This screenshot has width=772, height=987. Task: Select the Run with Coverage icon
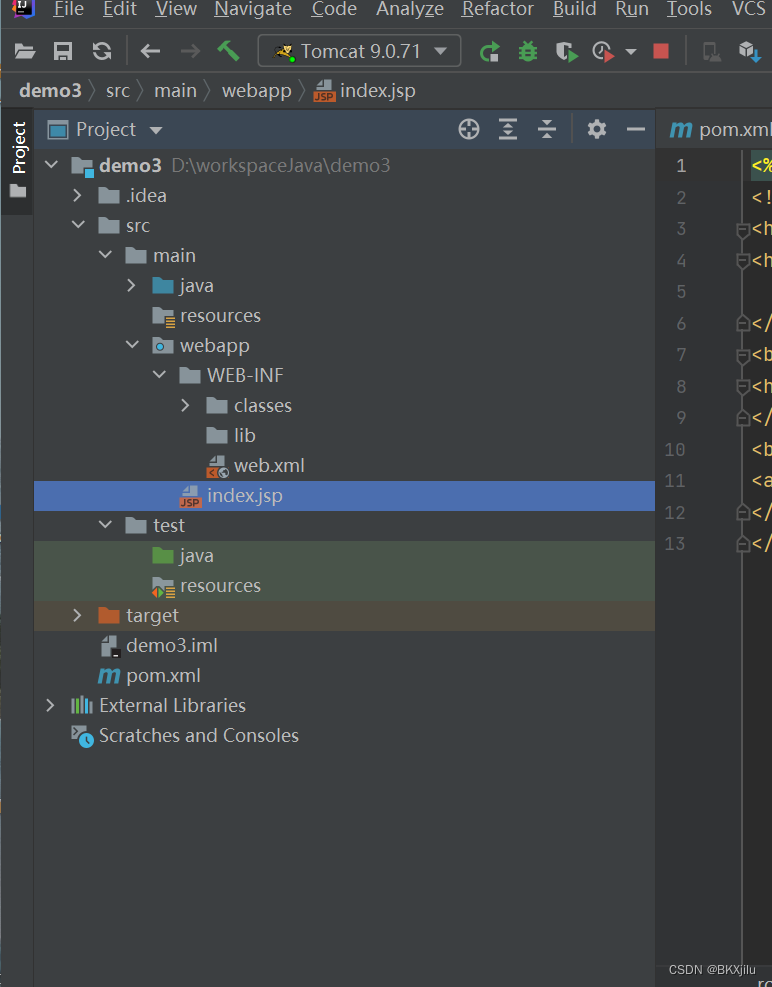coord(567,50)
